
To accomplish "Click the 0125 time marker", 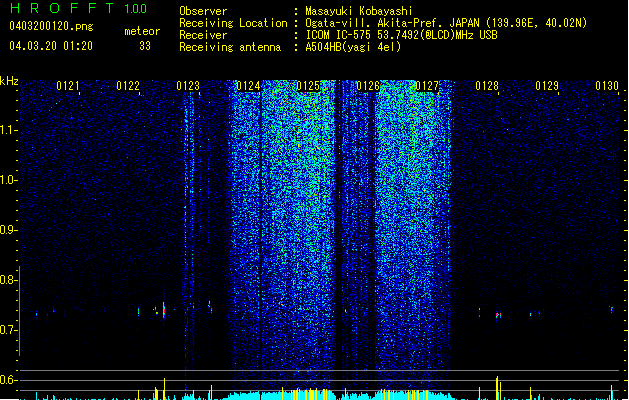I will (308, 86).
